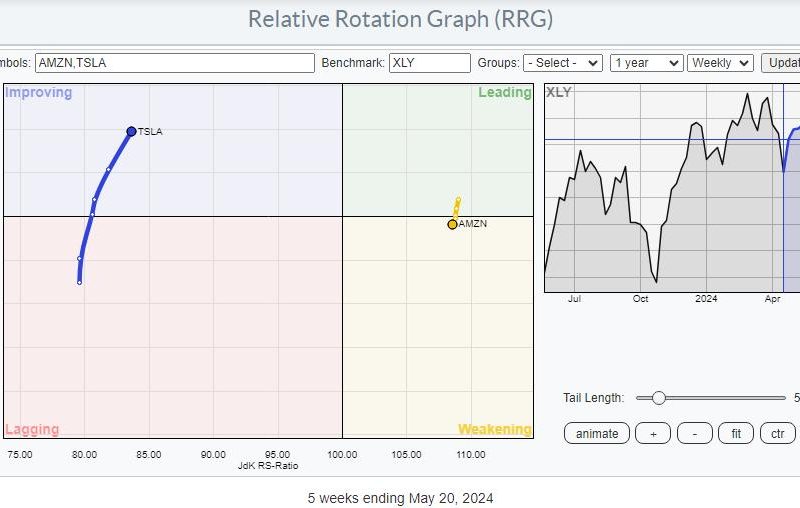This screenshot has height=508, width=800.
Task: Click the TSLA label on the graph
Action: pos(150,132)
